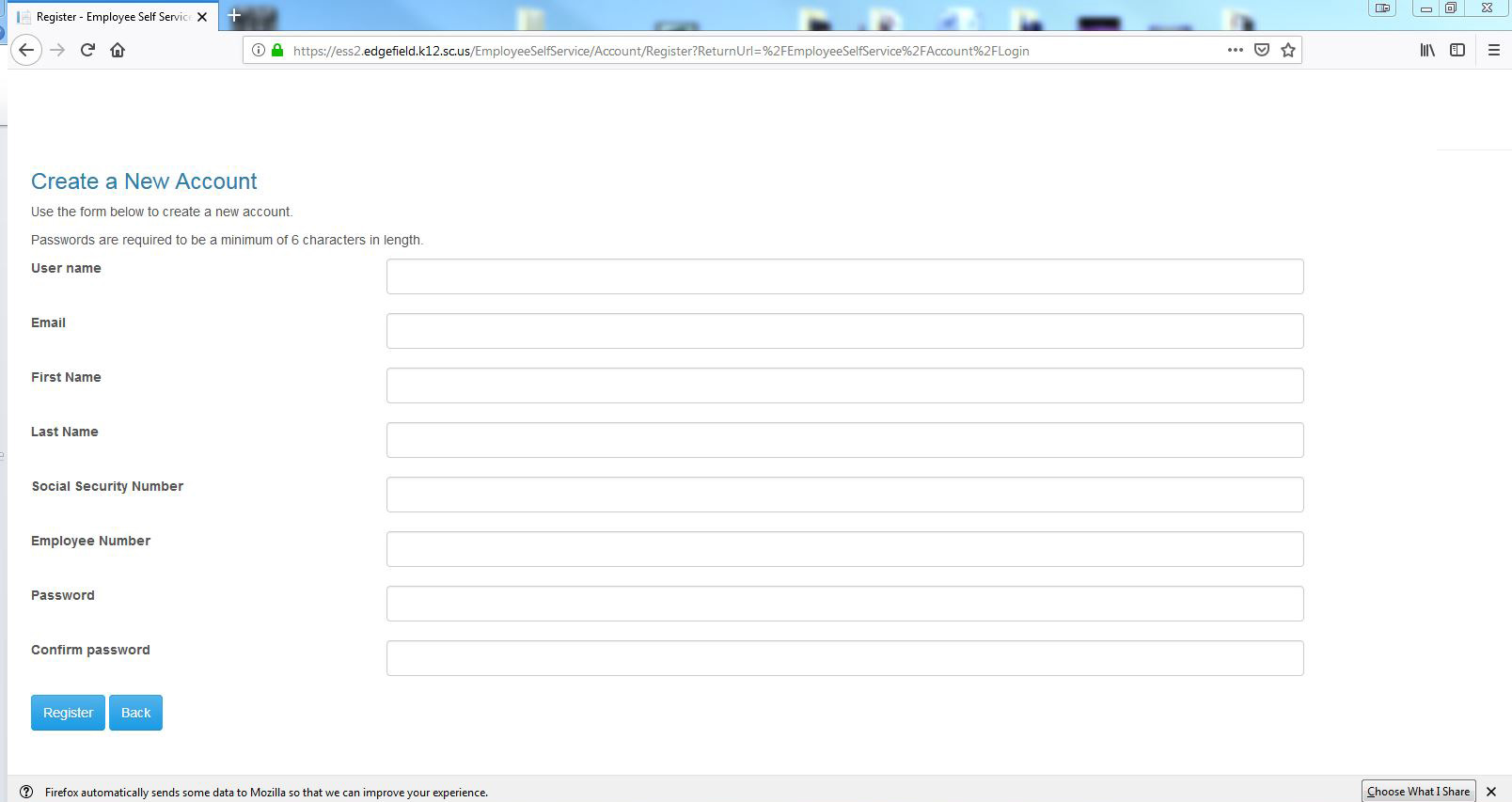Open a new tab with plus button
The image size is (1512, 802).
tap(234, 15)
